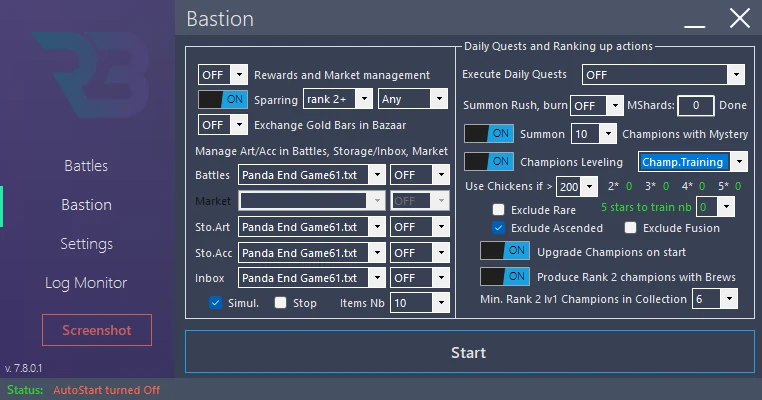Open Inbox file dropdown
Viewport: 762px width, 400px height.
pyautogui.click(x=312, y=278)
